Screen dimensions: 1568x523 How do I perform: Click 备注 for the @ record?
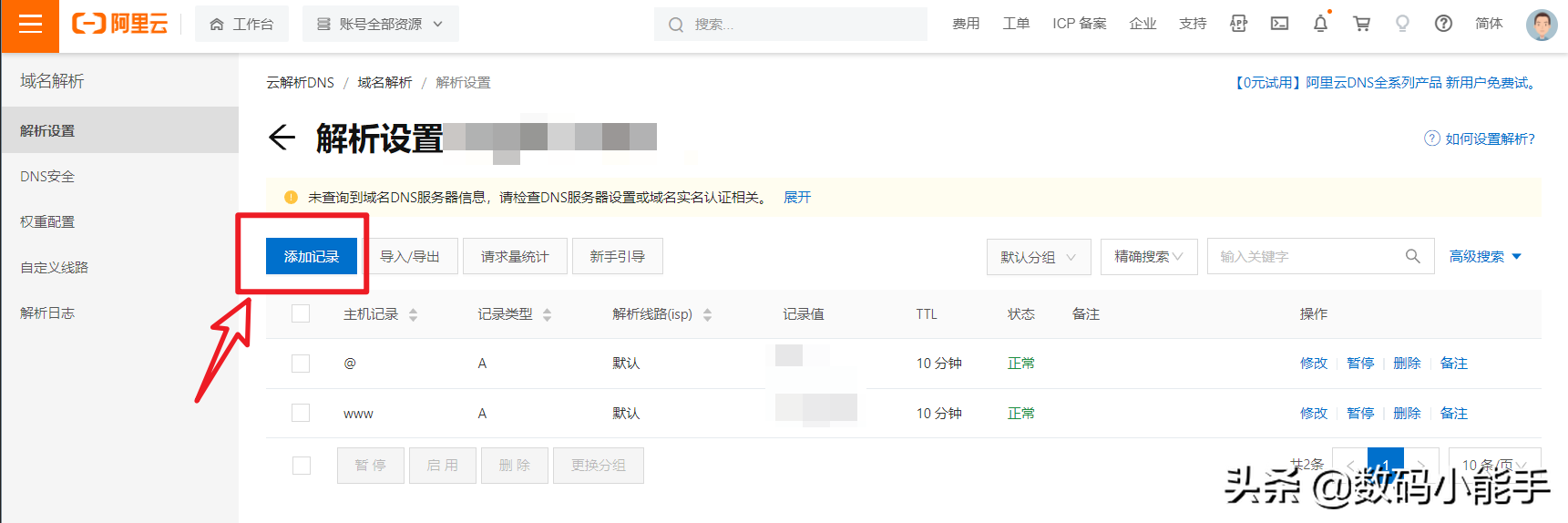pyautogui.click(x=1454, y=364)
